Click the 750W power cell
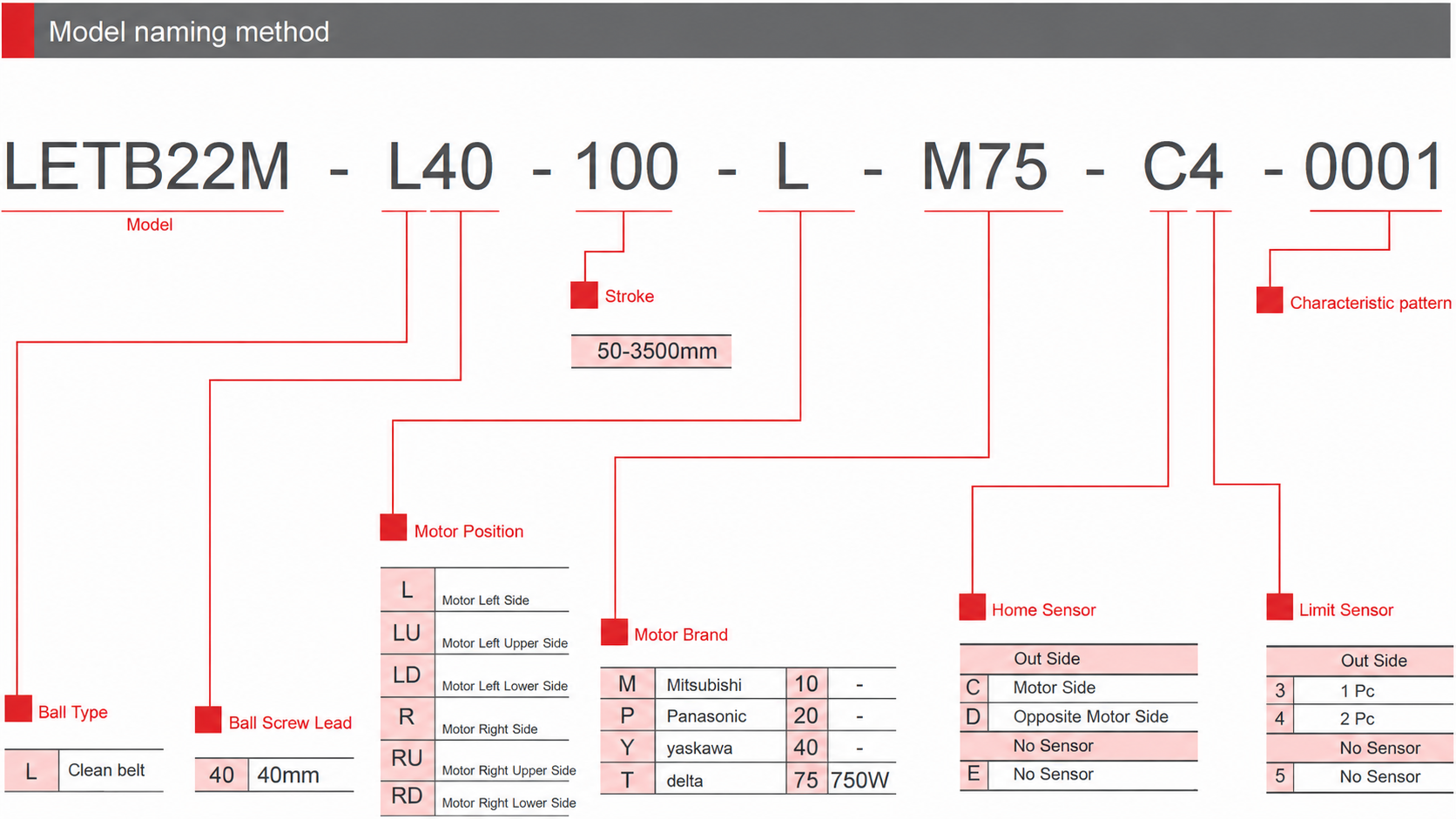 (860, 780)
